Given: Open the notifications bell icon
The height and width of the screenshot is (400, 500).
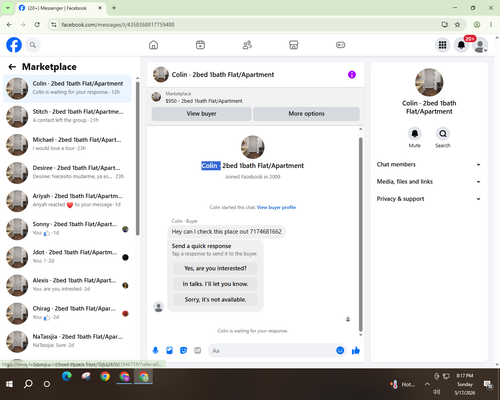Looking at the screenshot, I should 461,45.
